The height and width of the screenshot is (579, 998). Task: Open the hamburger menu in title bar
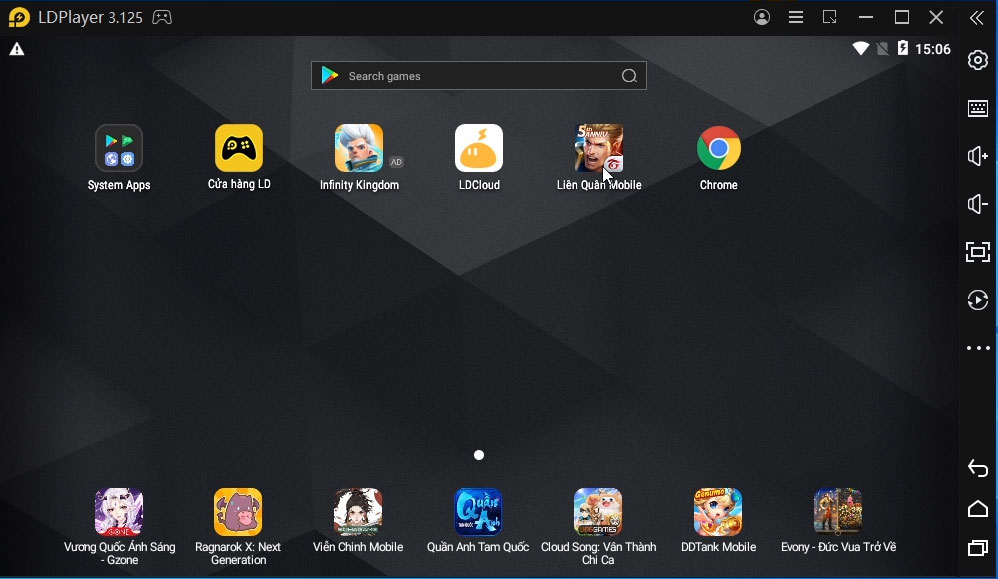tap(796, 17)
